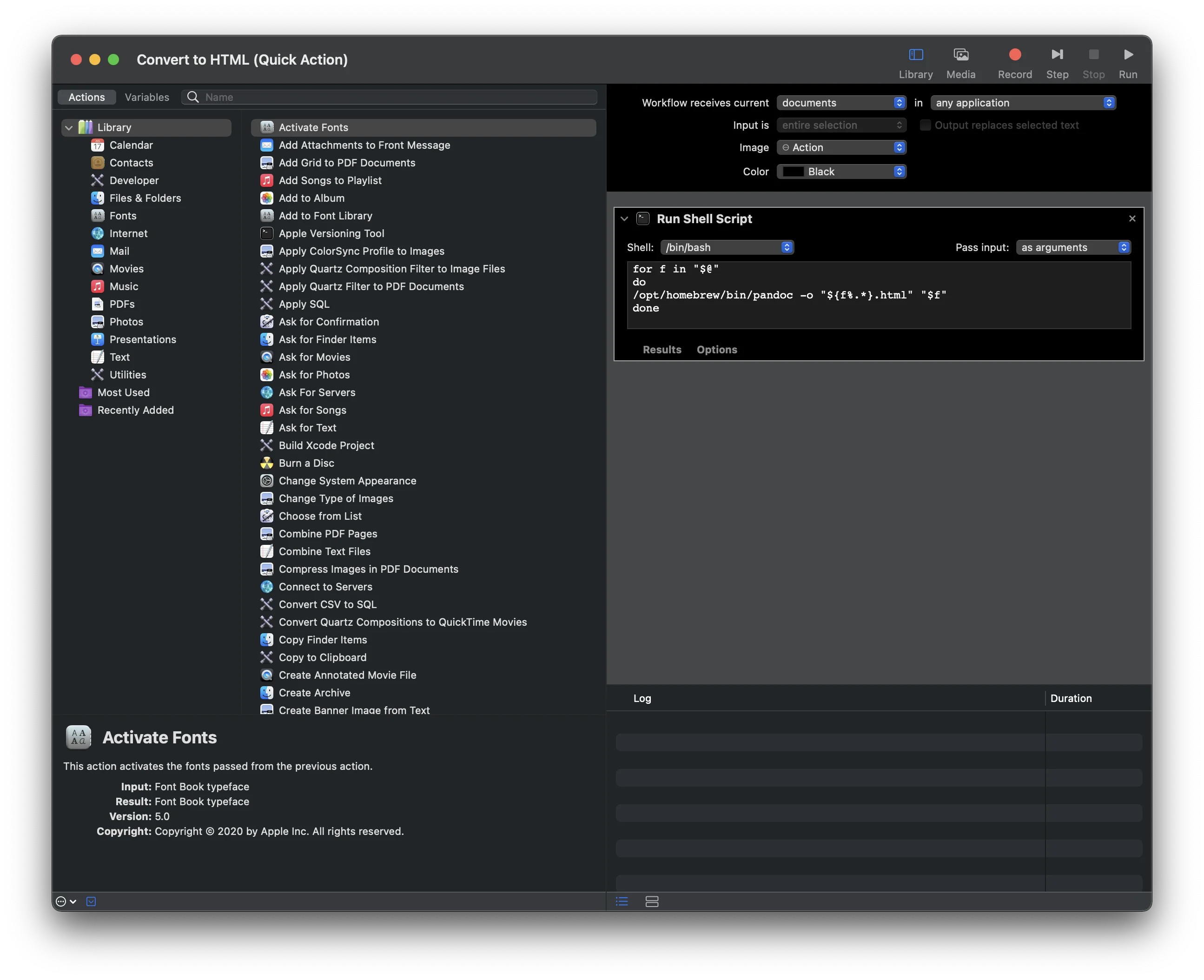
Task: Open the Music actions category
Action: click(x=123, y=286)
